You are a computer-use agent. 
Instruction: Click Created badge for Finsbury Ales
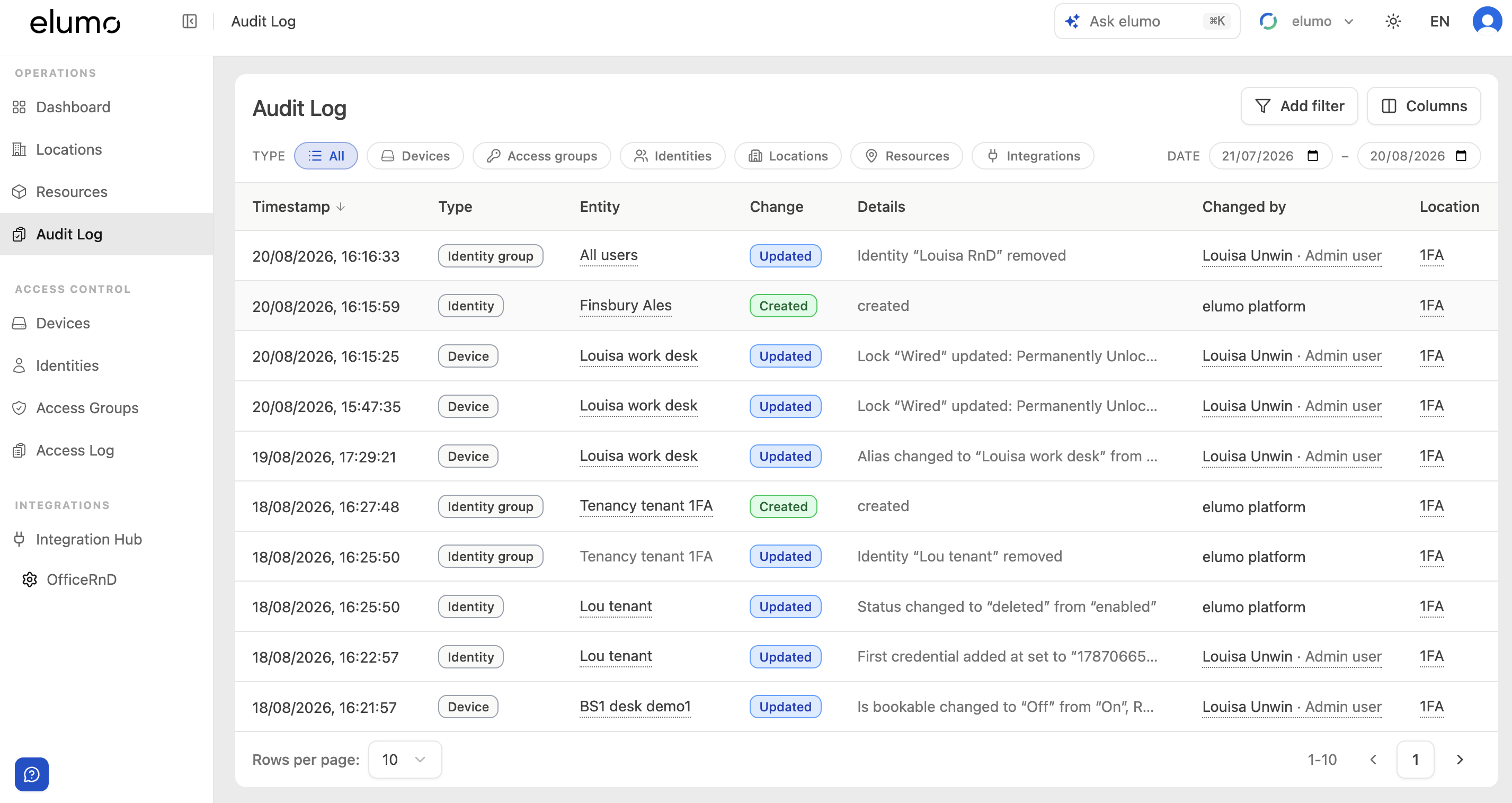click(783, 306)
